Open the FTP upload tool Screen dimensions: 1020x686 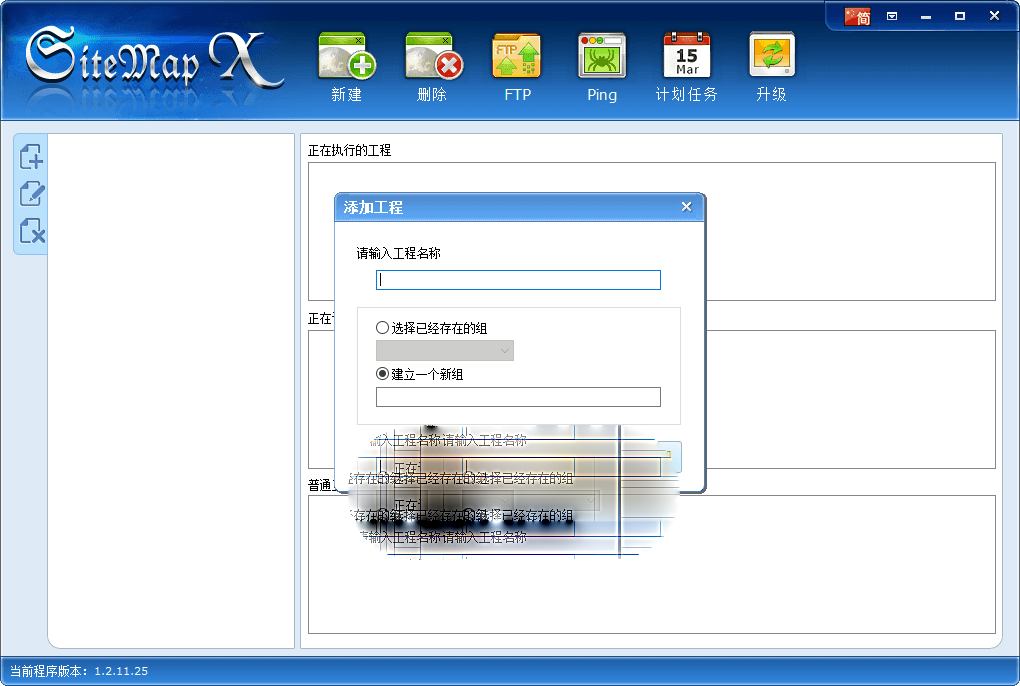(x=516, y=60)
